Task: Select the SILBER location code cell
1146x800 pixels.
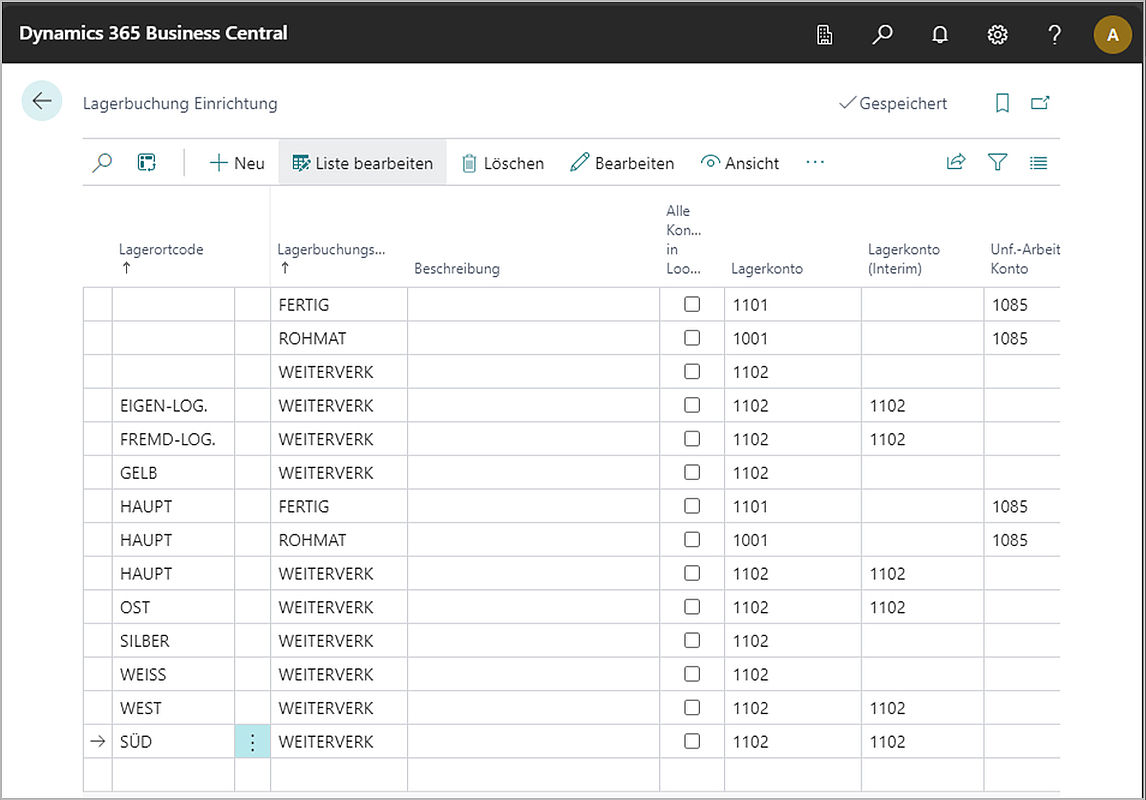Action: 173,641
